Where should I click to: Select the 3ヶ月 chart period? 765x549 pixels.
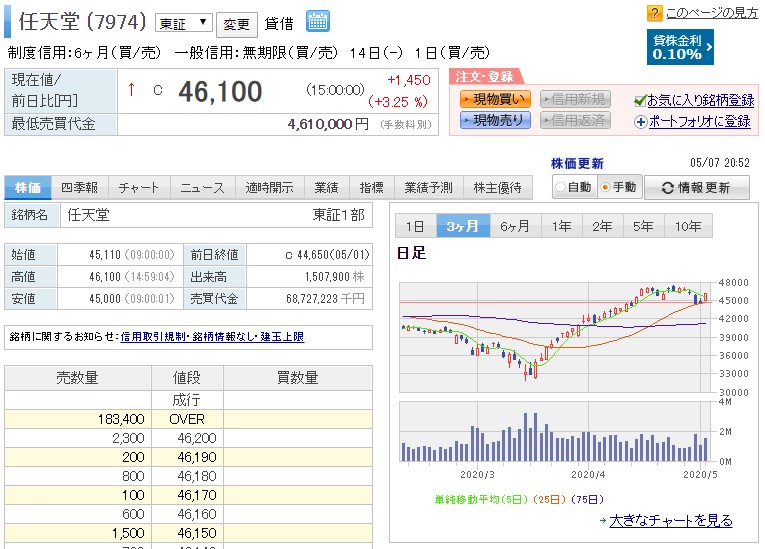(463, 226)
